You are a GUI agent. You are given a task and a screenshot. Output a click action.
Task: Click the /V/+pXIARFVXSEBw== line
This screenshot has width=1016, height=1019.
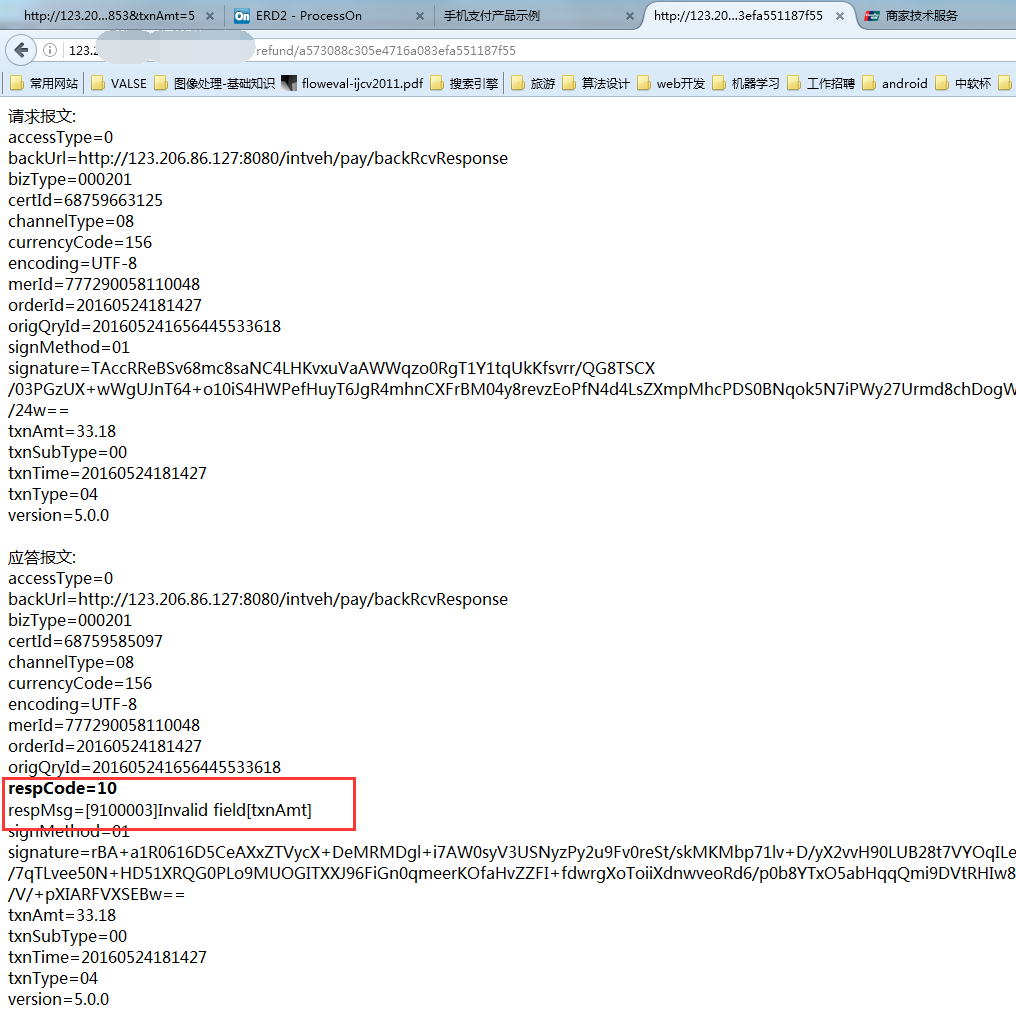pyautogui.click(x=96, y=894)
